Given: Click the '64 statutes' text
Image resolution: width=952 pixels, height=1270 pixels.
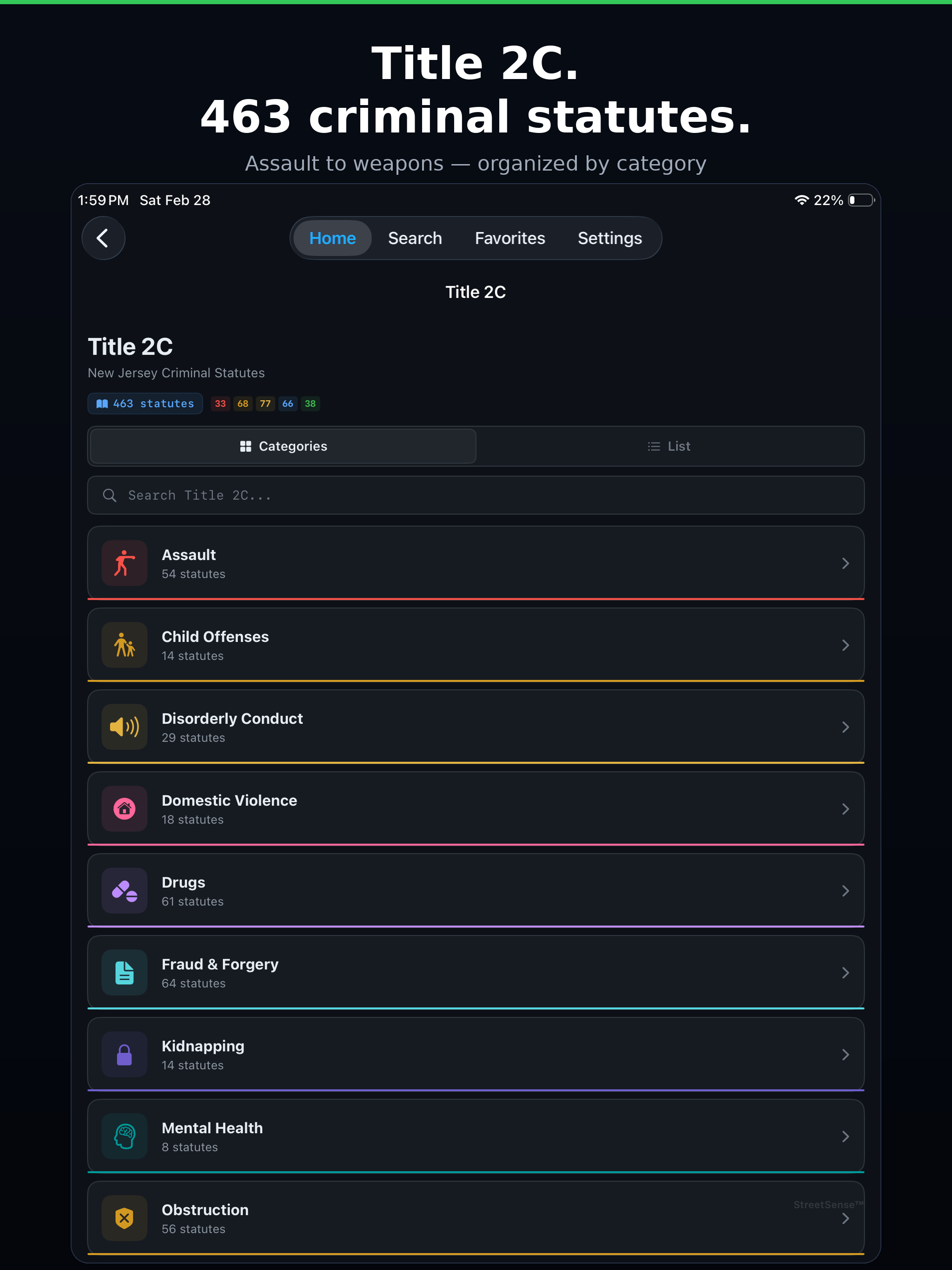Looking at the screenshot, I should [x=193, y=984].
